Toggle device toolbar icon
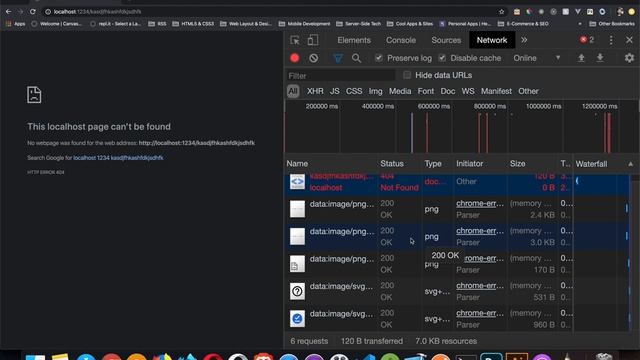640x360 pixels. point(313,40)
